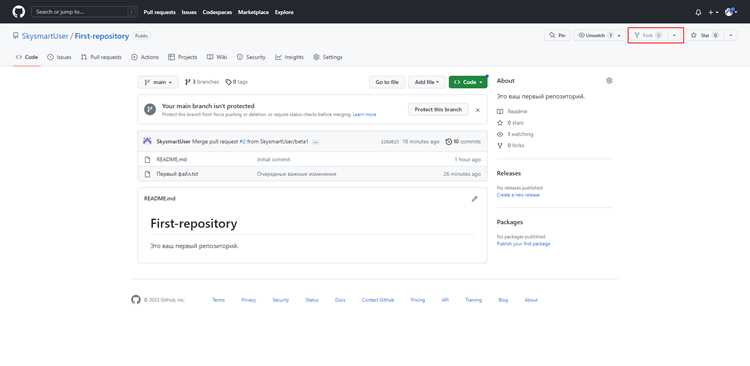Open the 10 commits history link
Screen dimensions: 750x366
(463, 142)
